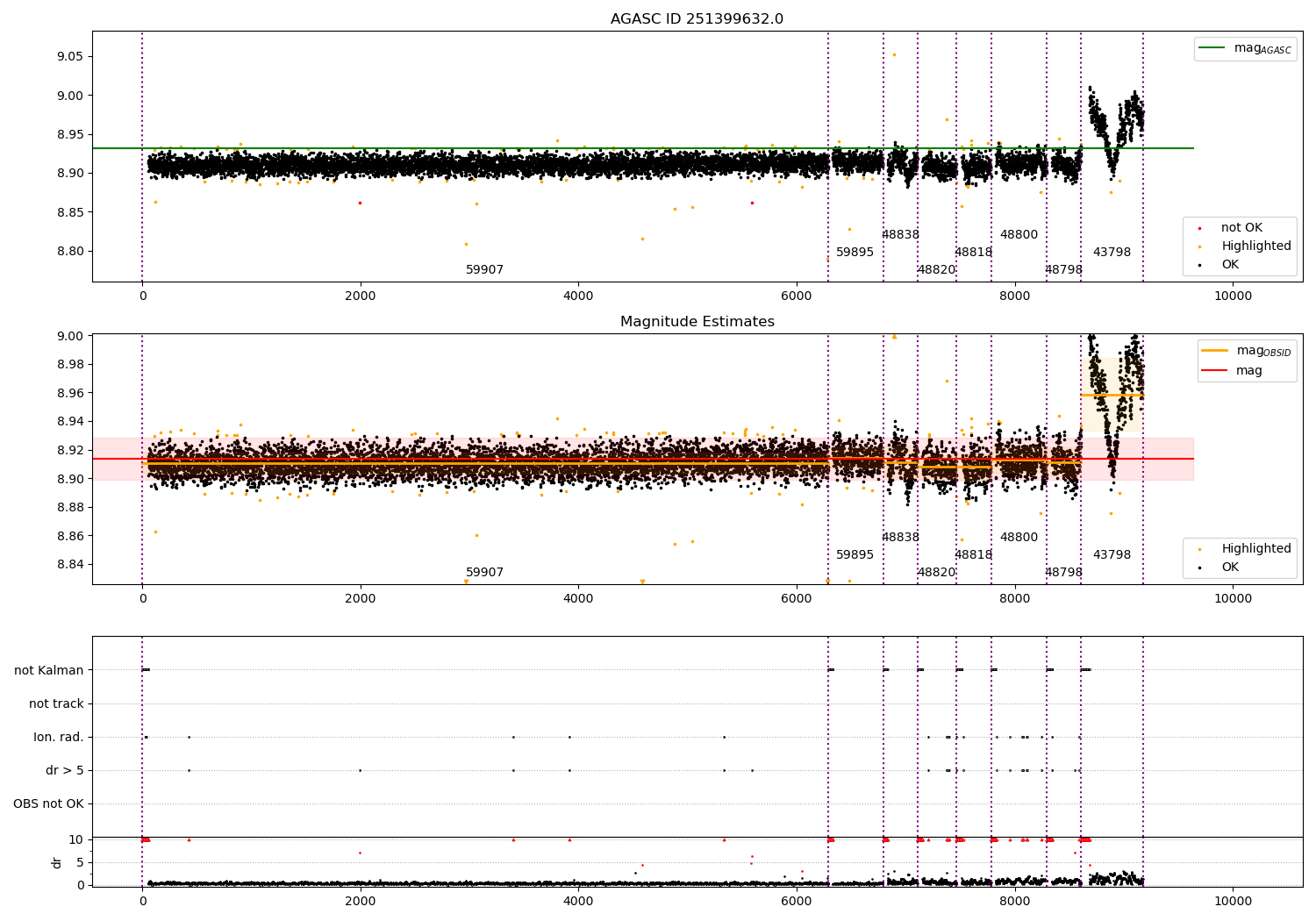Click the "Ion. rad." row label
This screenshot has width=1316, height=921.
pyautogui.click(x=59, y=738)
